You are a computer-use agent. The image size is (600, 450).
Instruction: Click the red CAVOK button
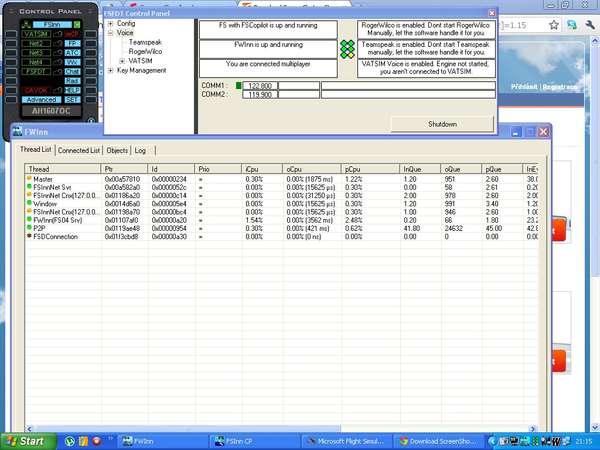pyautogui.click(x=36, y=90)
